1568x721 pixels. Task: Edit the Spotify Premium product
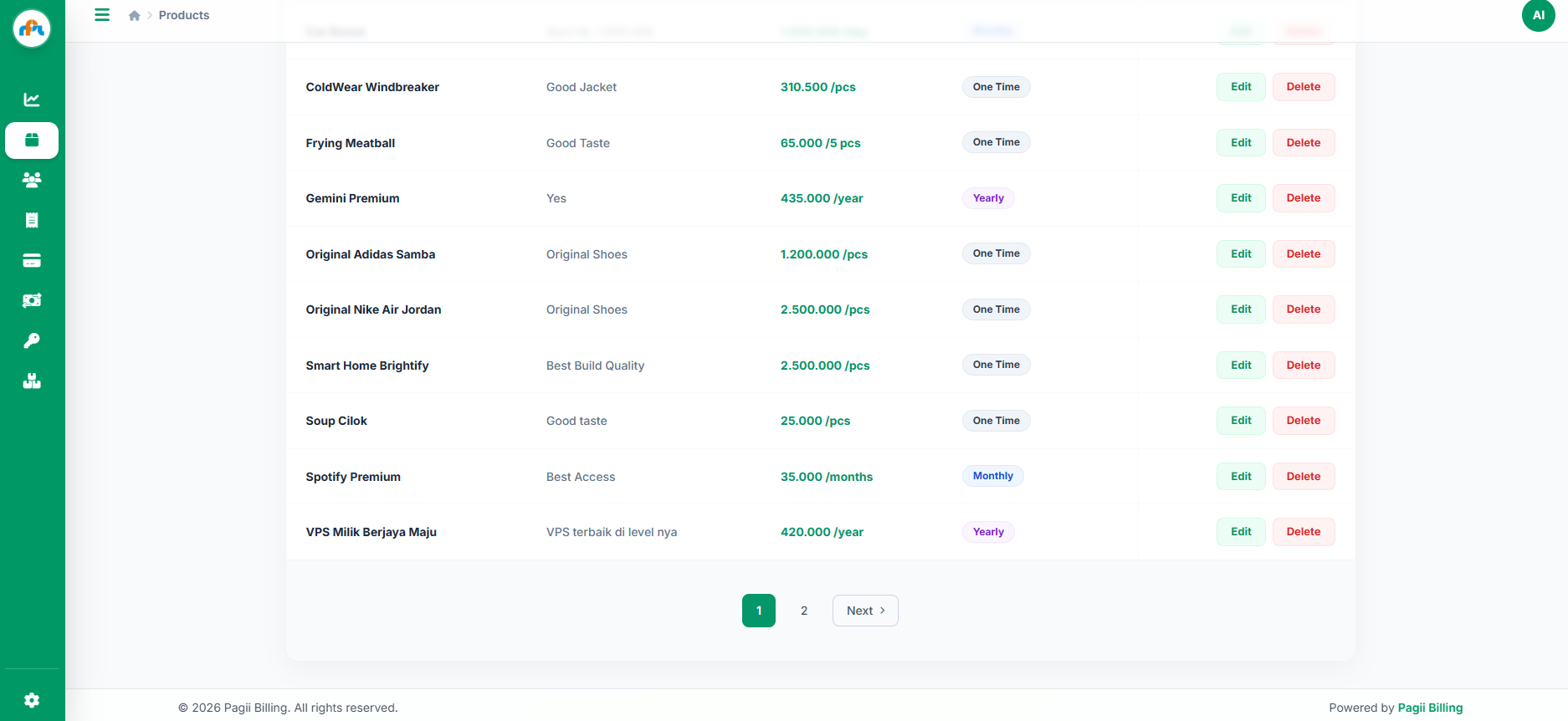[1240, 477]
